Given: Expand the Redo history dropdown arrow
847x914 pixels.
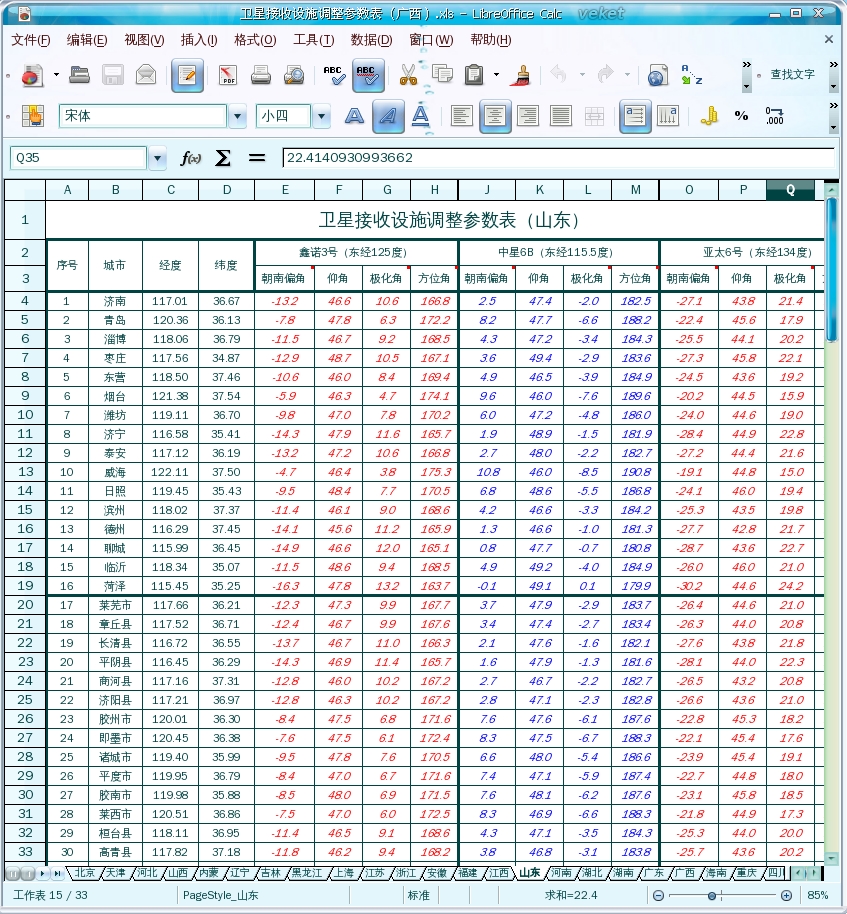Looking at the screenshot, I should tap(627, 75).
